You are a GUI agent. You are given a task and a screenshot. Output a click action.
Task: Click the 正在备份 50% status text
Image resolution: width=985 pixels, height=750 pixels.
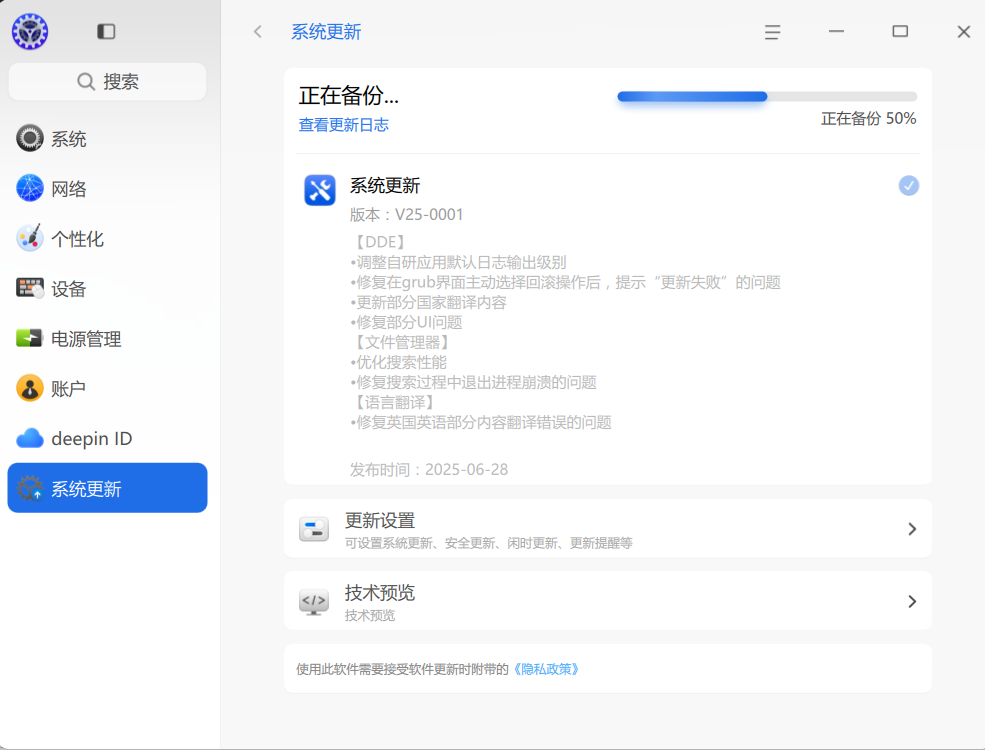tap(868, 119)
